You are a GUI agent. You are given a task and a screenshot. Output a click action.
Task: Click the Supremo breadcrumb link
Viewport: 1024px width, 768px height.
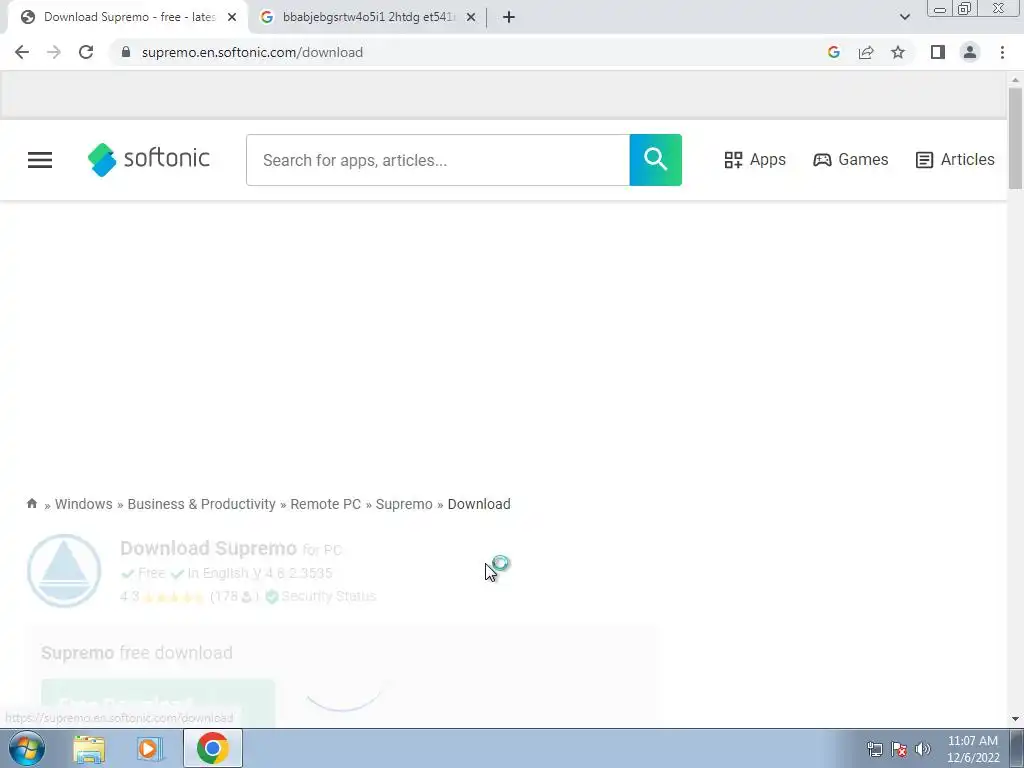tap(404, 504)
